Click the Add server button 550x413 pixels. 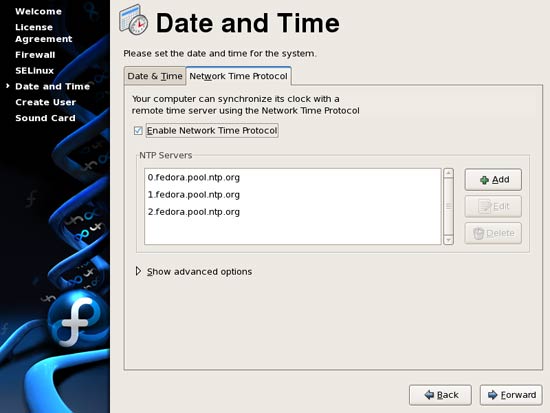[493, 180]
